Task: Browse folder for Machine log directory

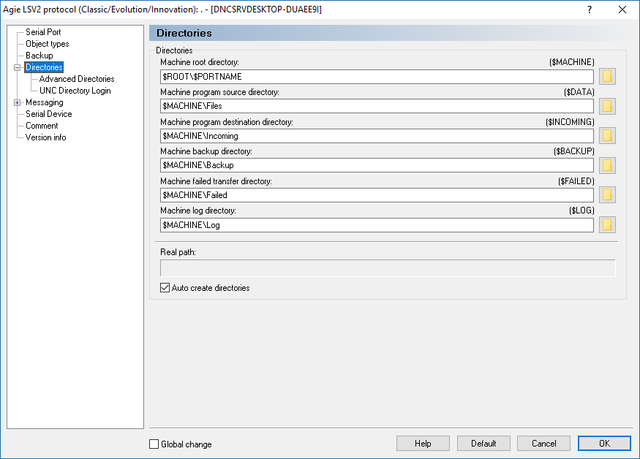Action: [x=607, y=224]
